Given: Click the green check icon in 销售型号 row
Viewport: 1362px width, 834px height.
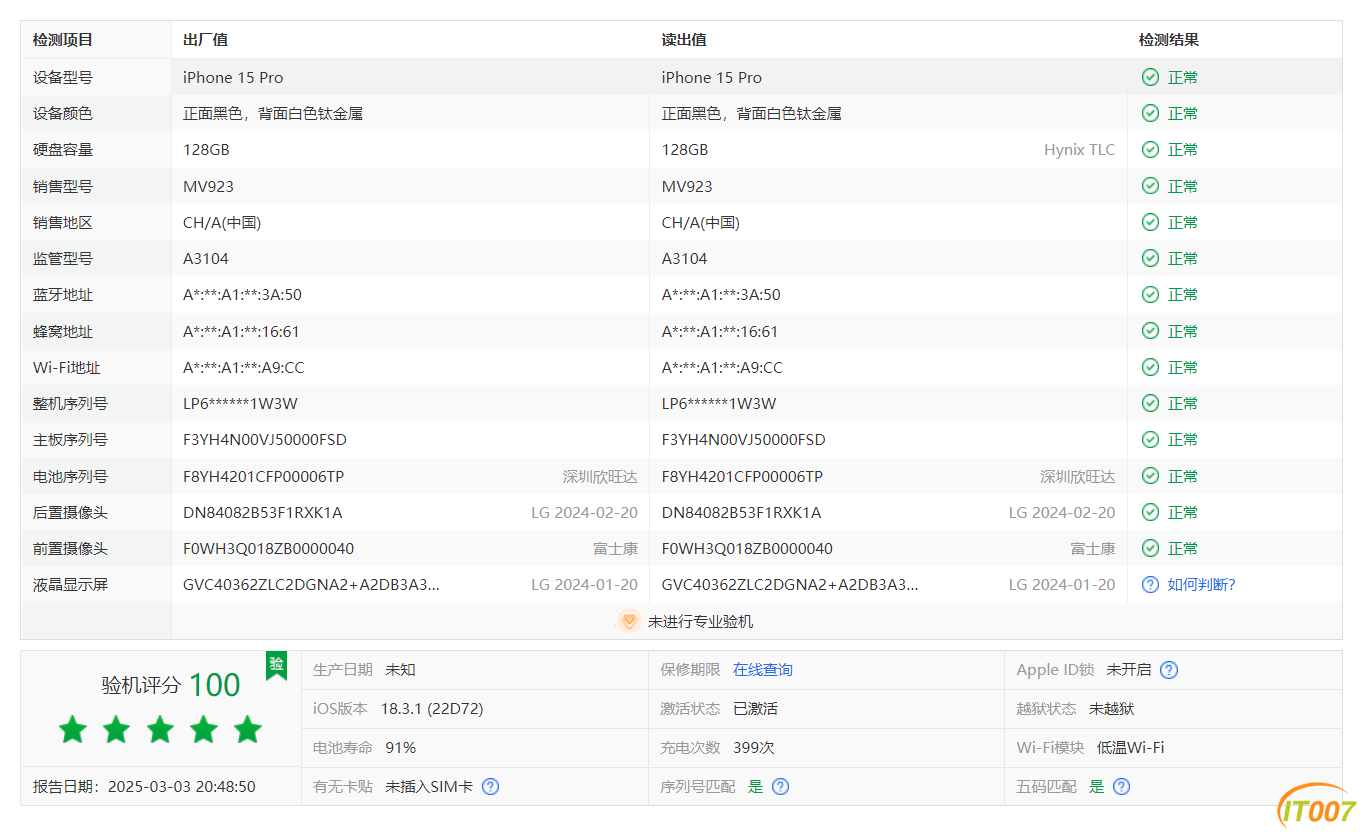Looking at the screenshot, I should (1150, 186).
